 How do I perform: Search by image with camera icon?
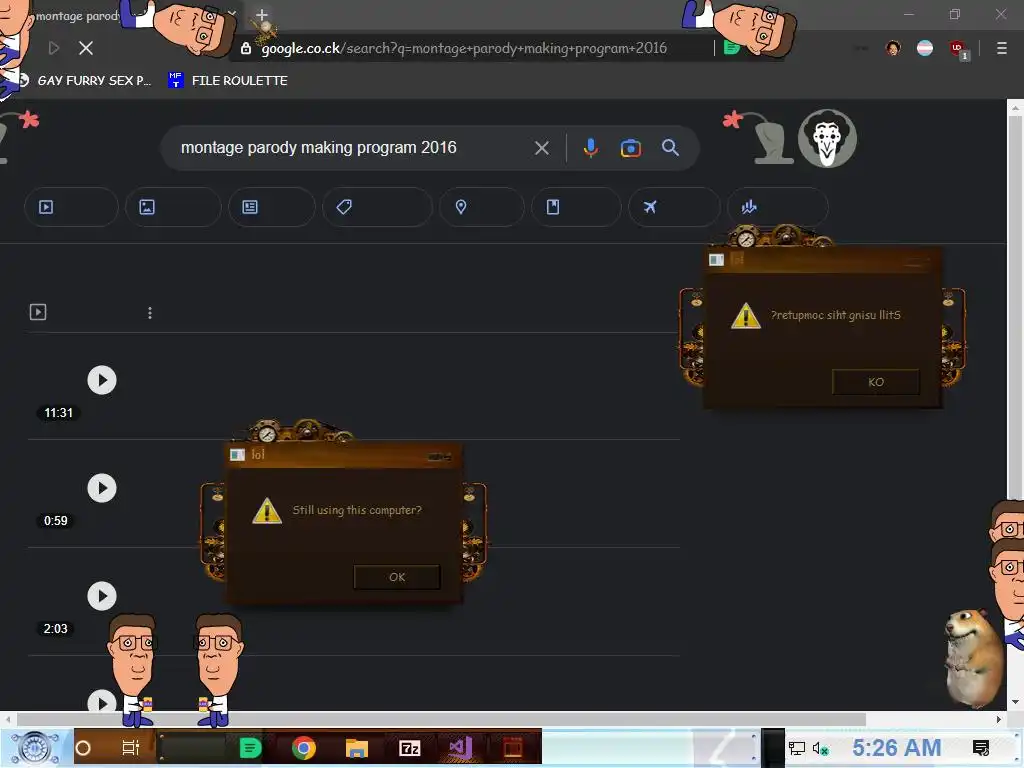[x=630, y=148]
